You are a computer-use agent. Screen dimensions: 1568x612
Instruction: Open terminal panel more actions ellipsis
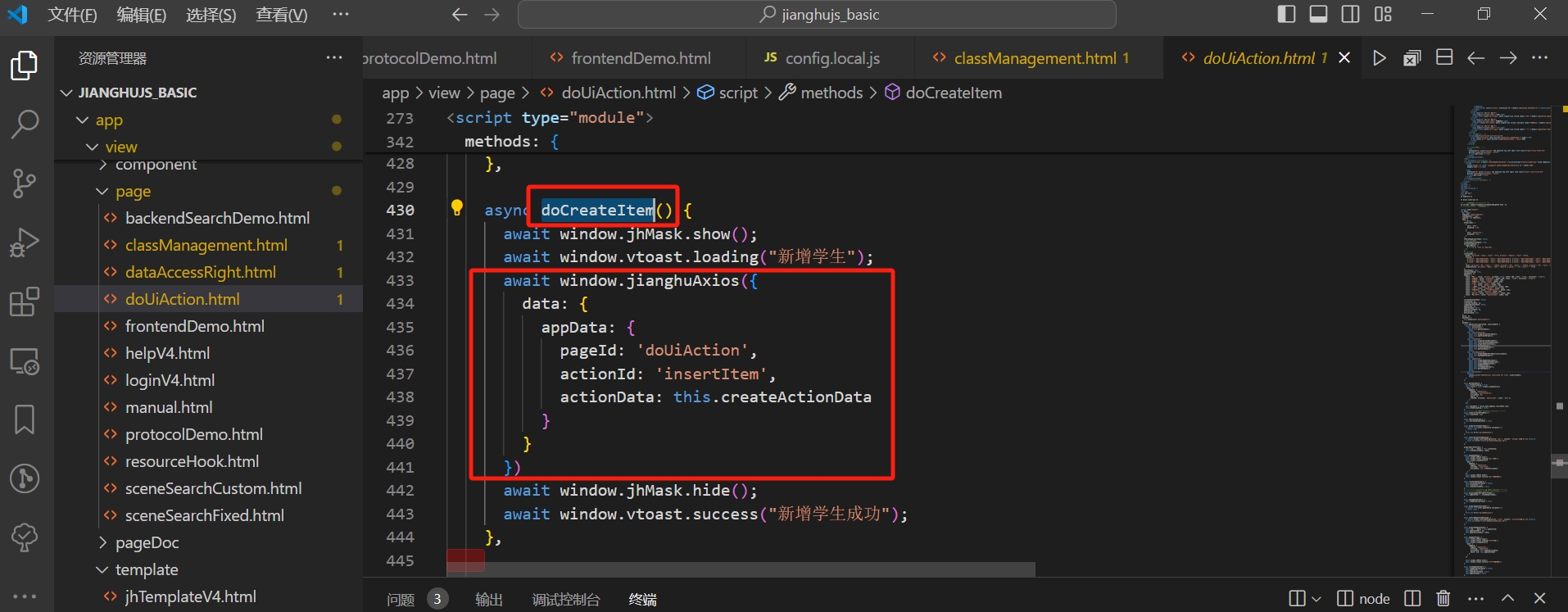(x=1475, y=599)
